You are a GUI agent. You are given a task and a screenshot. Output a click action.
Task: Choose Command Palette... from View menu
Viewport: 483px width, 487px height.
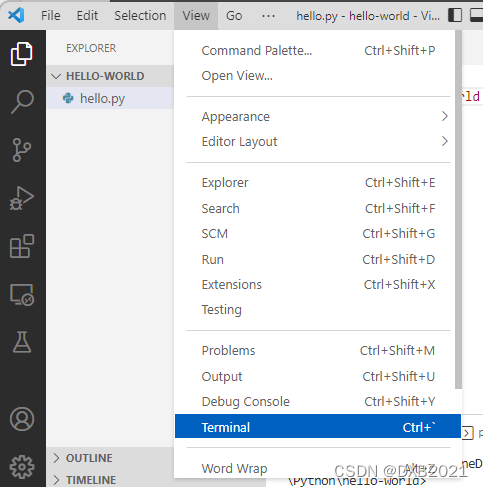tap(318, 51)
